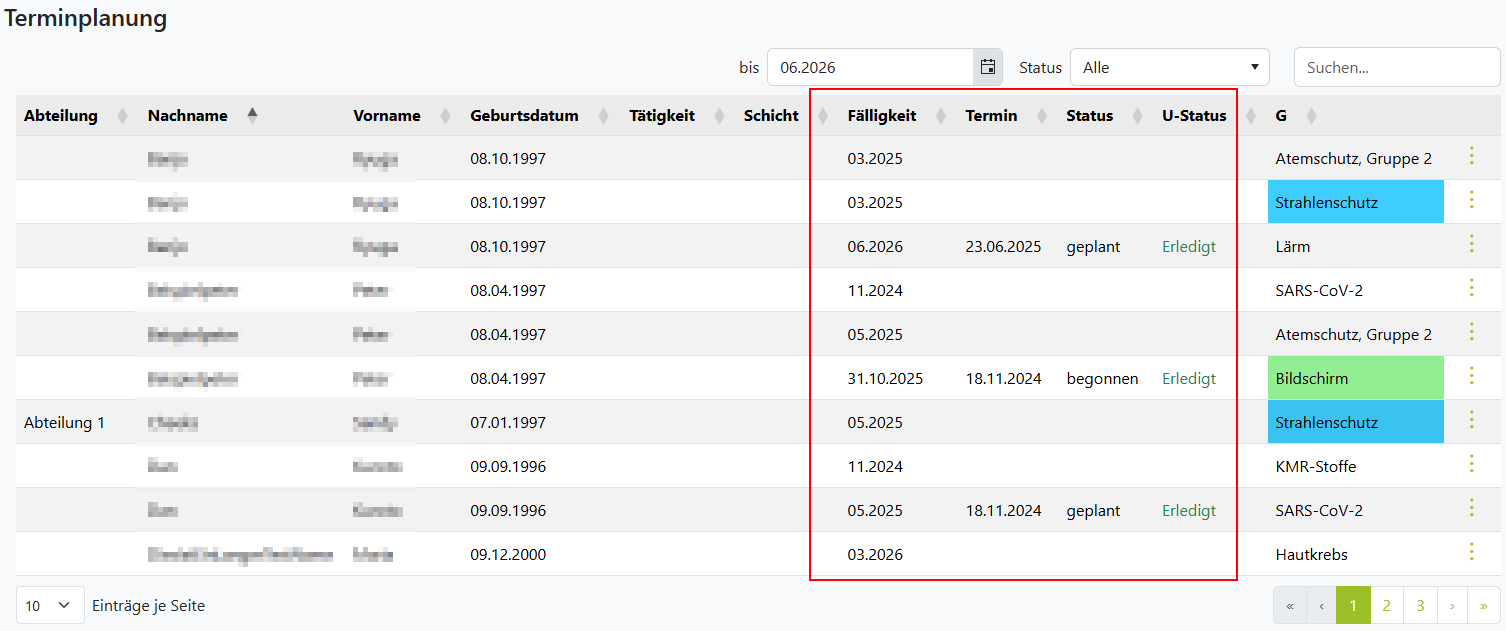This screenshot has height=631, width=1506.
Task: Open three-dot menu for the Lärm row
Action: pyautogui.click(x=1471, y=244)
